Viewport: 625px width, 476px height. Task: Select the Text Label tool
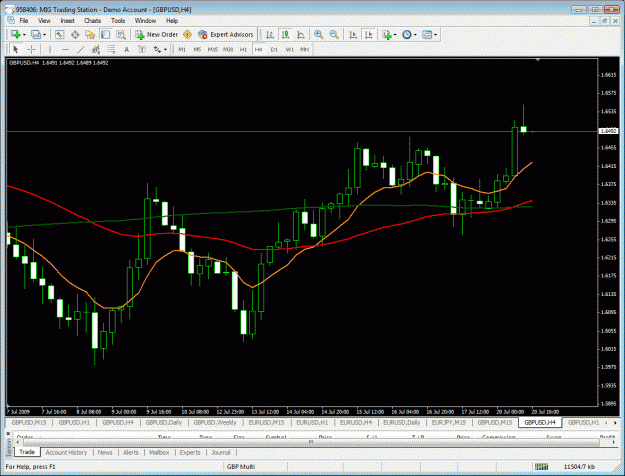coord(142,49)
